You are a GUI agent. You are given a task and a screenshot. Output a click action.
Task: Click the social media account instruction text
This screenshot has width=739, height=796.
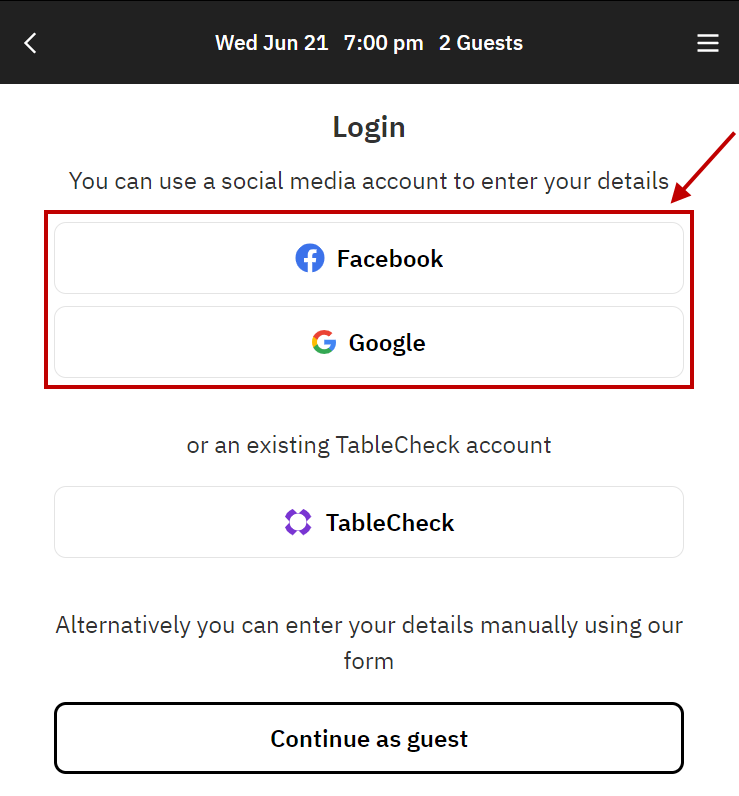tap(369, 181)
